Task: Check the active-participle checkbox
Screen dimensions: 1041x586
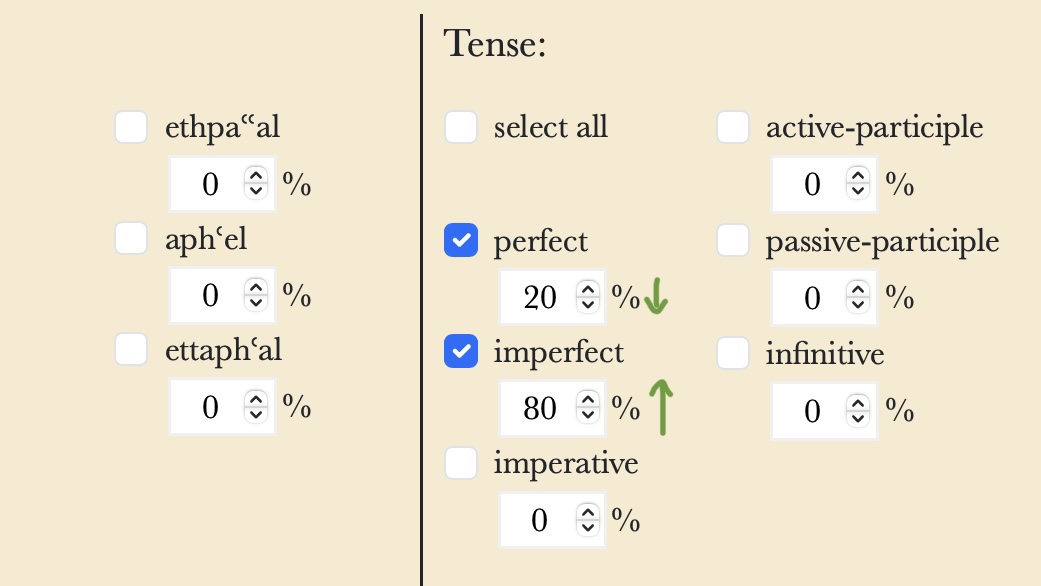Action: pyautogui.click(x=732, y=127)
